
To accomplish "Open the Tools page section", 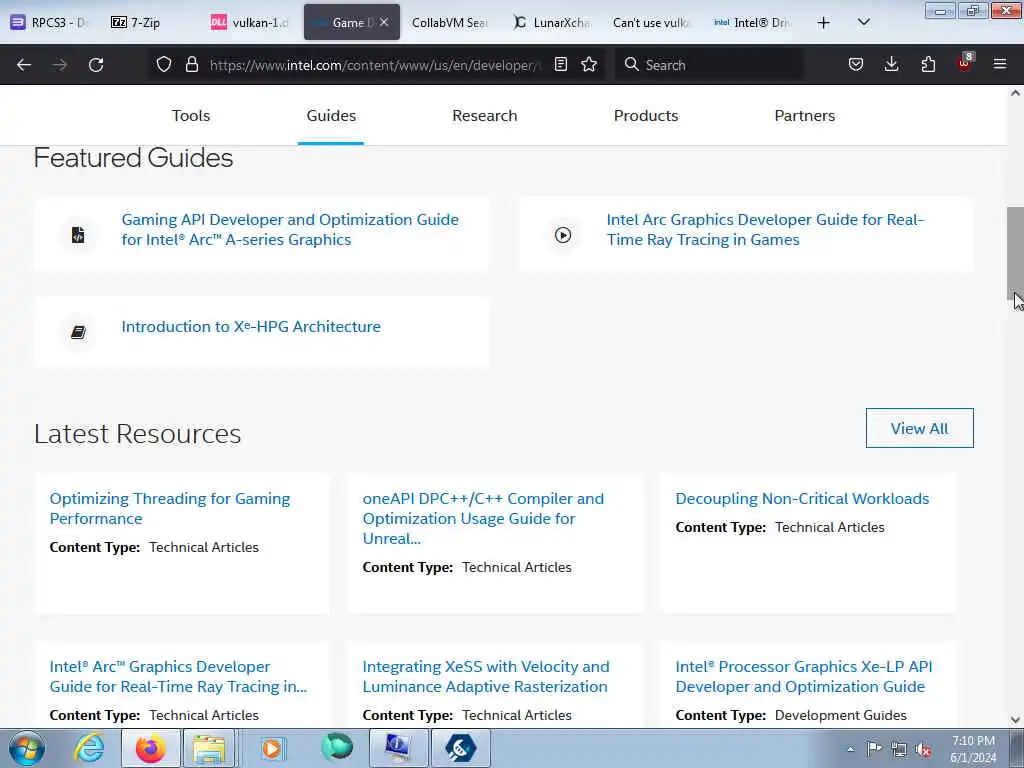I will (x=191, y=116).
